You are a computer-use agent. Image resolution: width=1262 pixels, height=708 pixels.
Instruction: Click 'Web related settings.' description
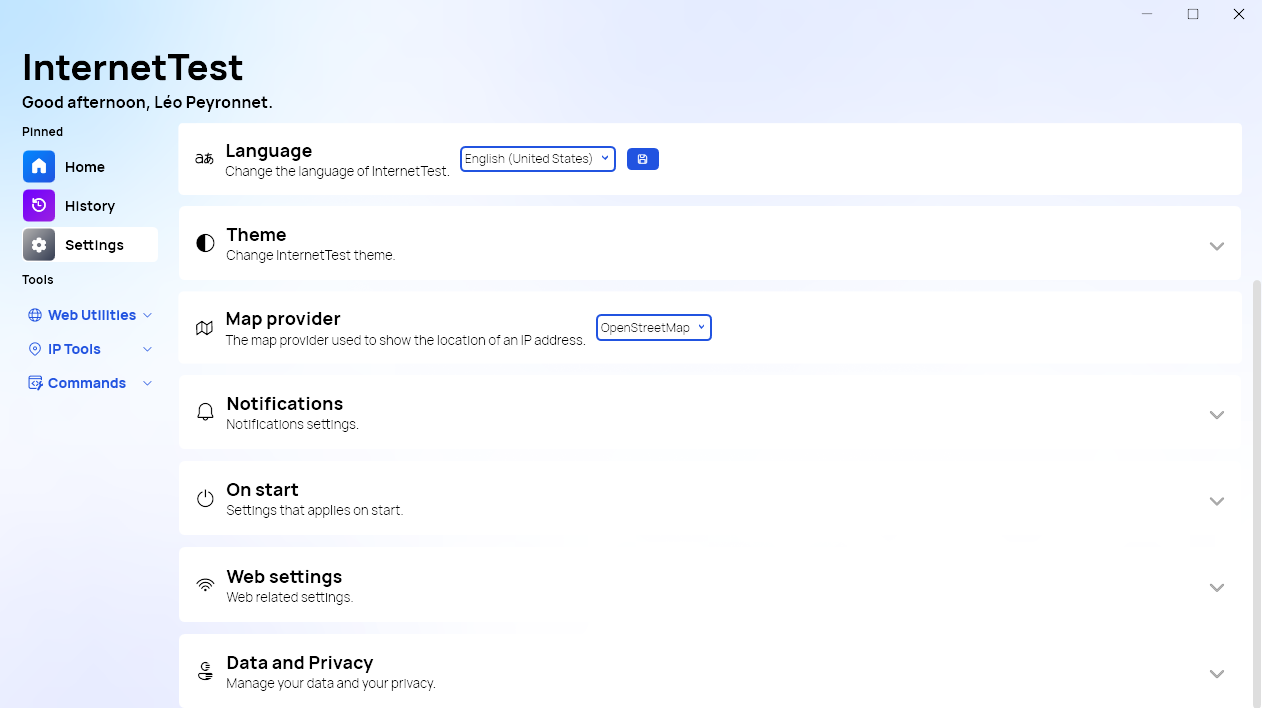click(290, 597)
